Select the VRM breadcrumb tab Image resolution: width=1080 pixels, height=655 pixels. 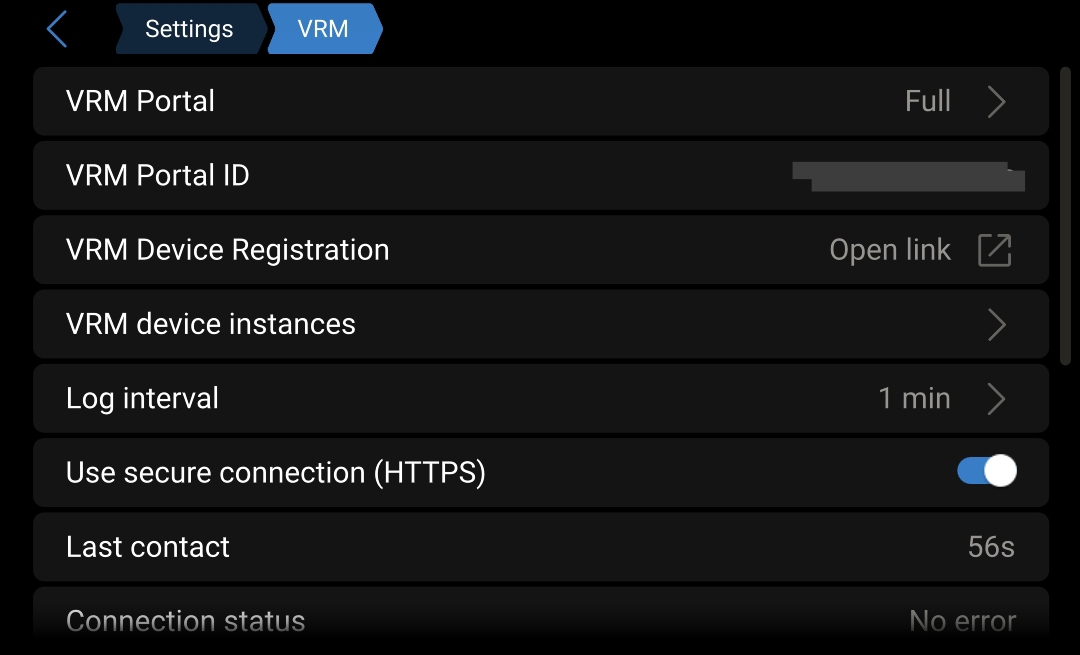pos(323,29)
